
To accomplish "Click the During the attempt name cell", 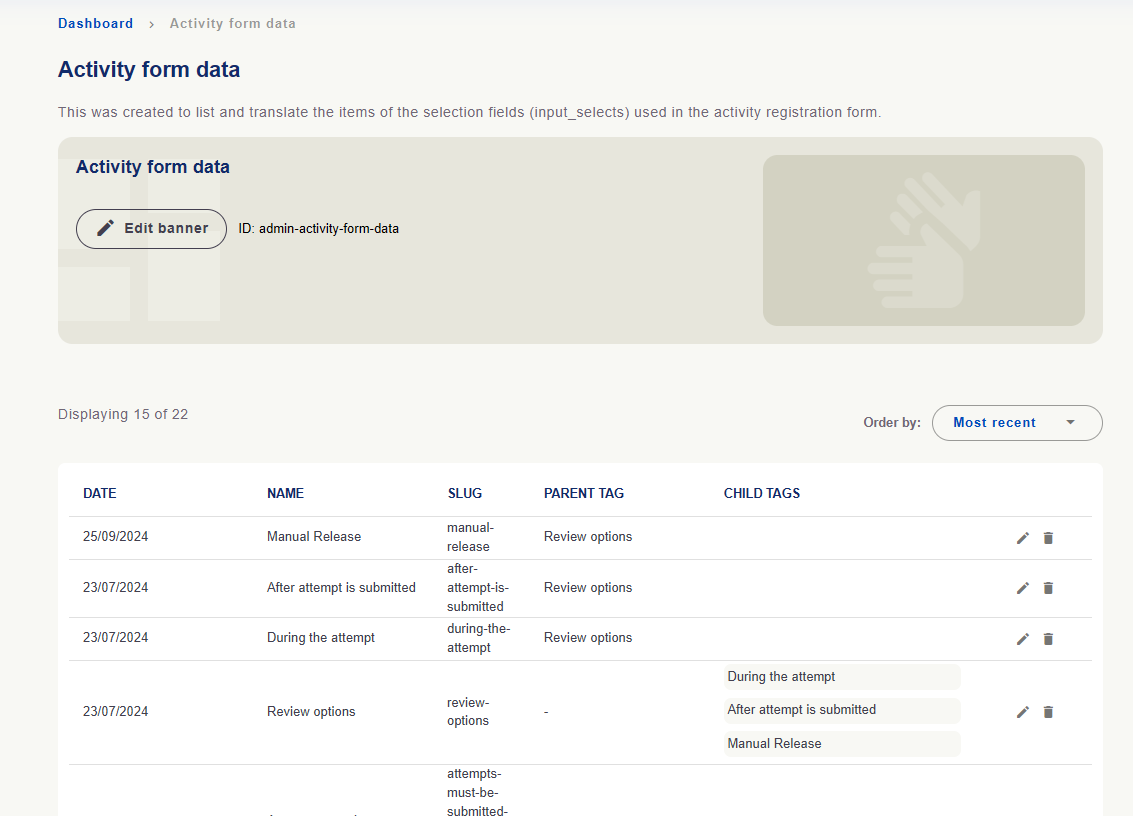I will click(321, 637).
